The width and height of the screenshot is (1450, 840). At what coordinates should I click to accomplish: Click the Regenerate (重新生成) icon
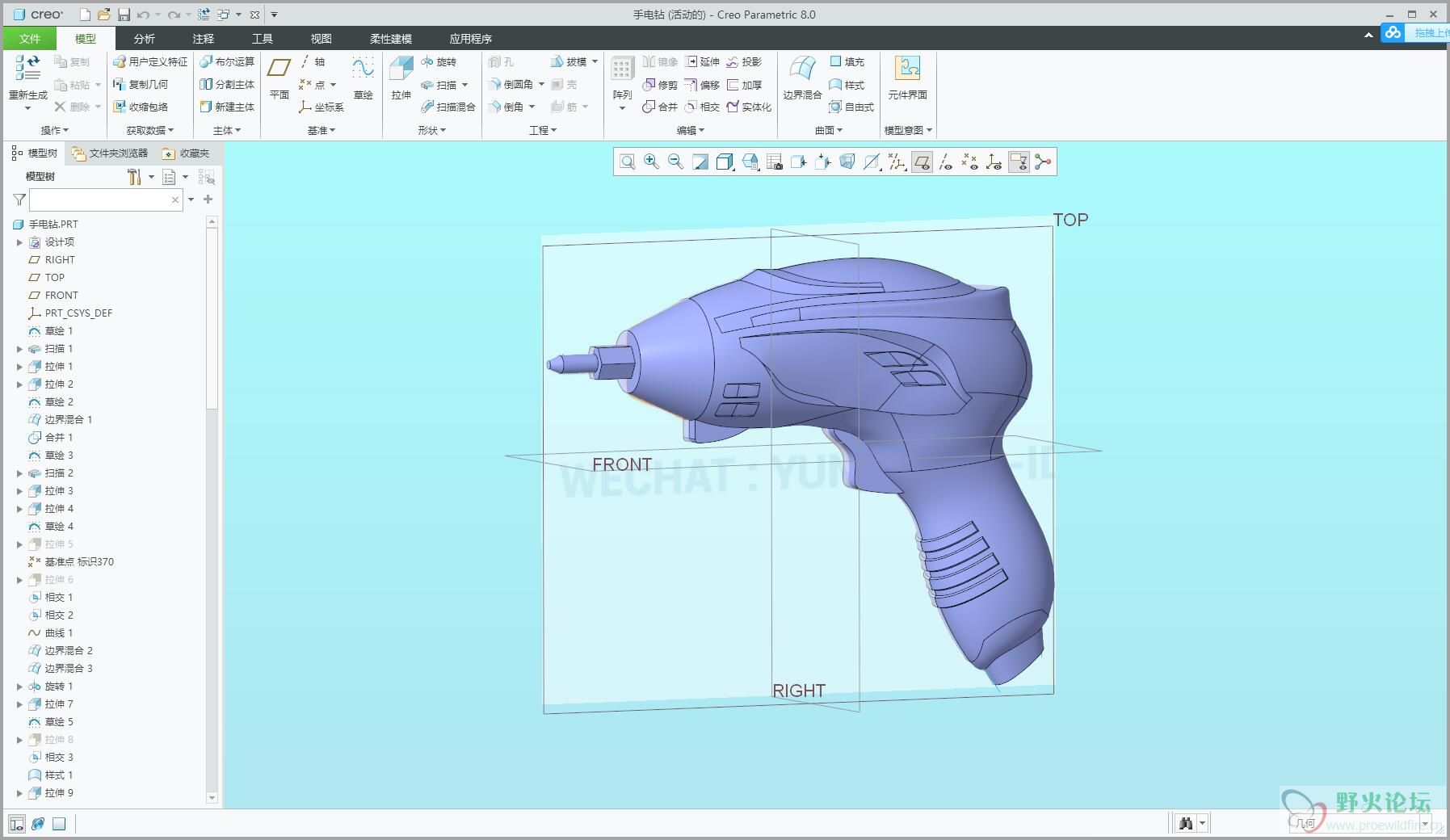28,68
